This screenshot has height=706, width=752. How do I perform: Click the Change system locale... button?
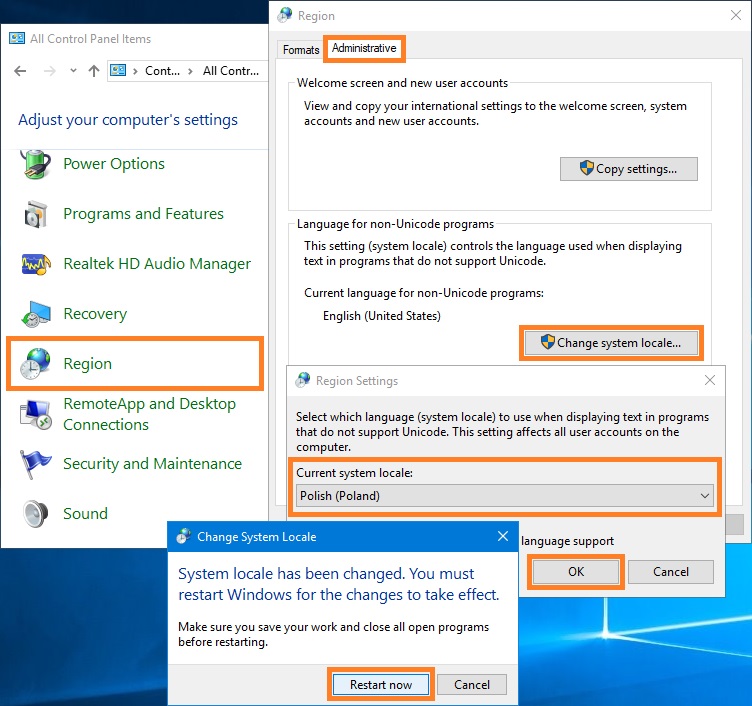click(611, 343)
